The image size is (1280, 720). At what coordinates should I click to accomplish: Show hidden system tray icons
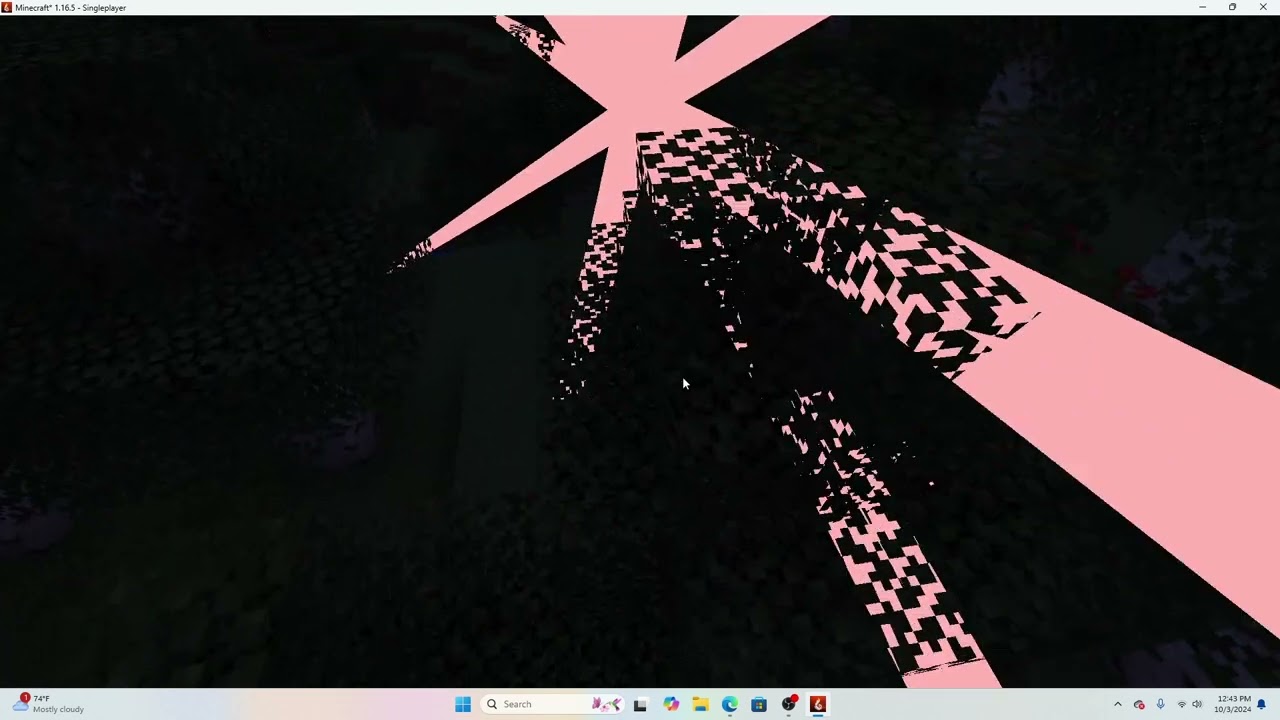click(x=1118, y=704)
